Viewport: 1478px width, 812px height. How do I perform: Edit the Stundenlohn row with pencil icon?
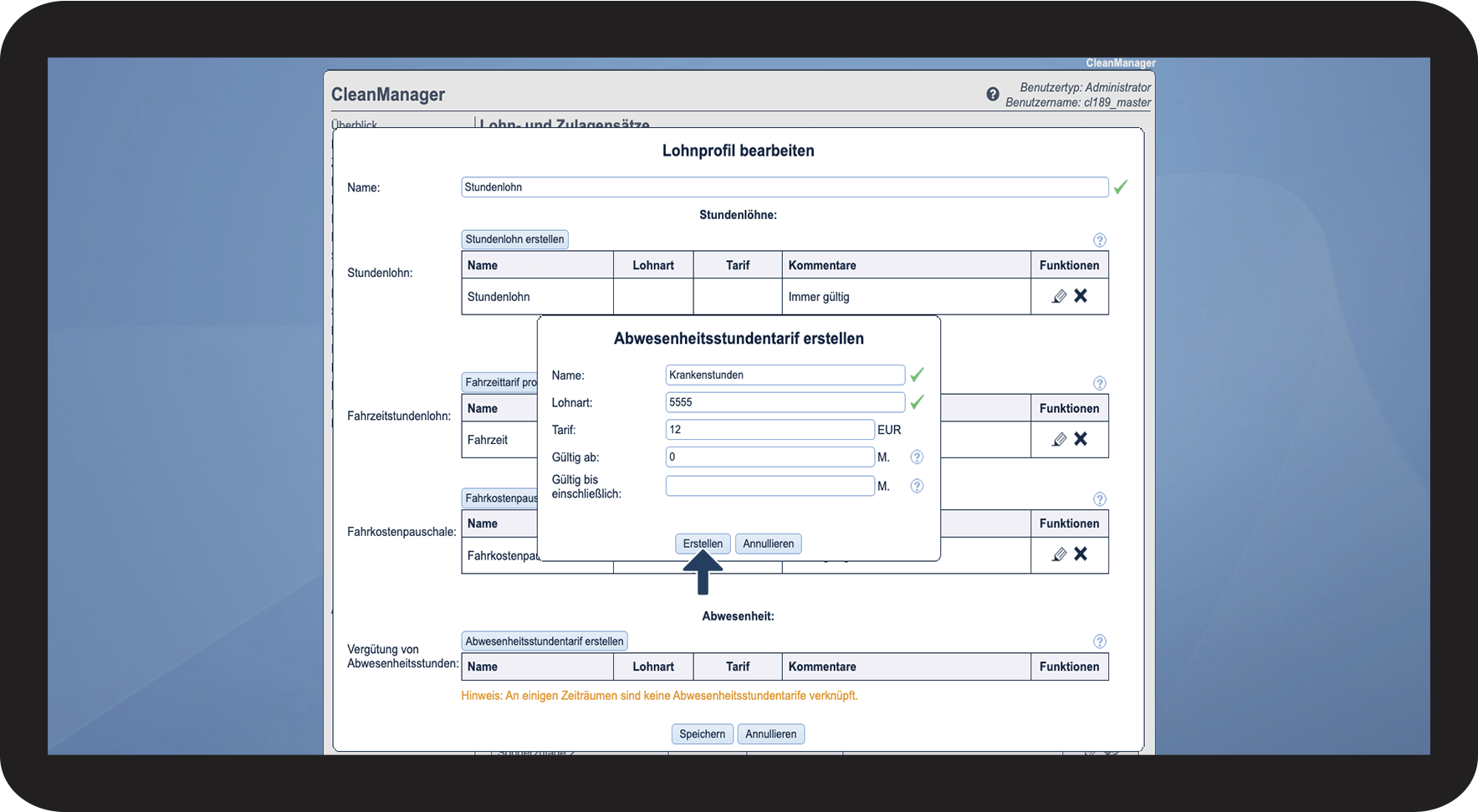[x=1059, y=296]
